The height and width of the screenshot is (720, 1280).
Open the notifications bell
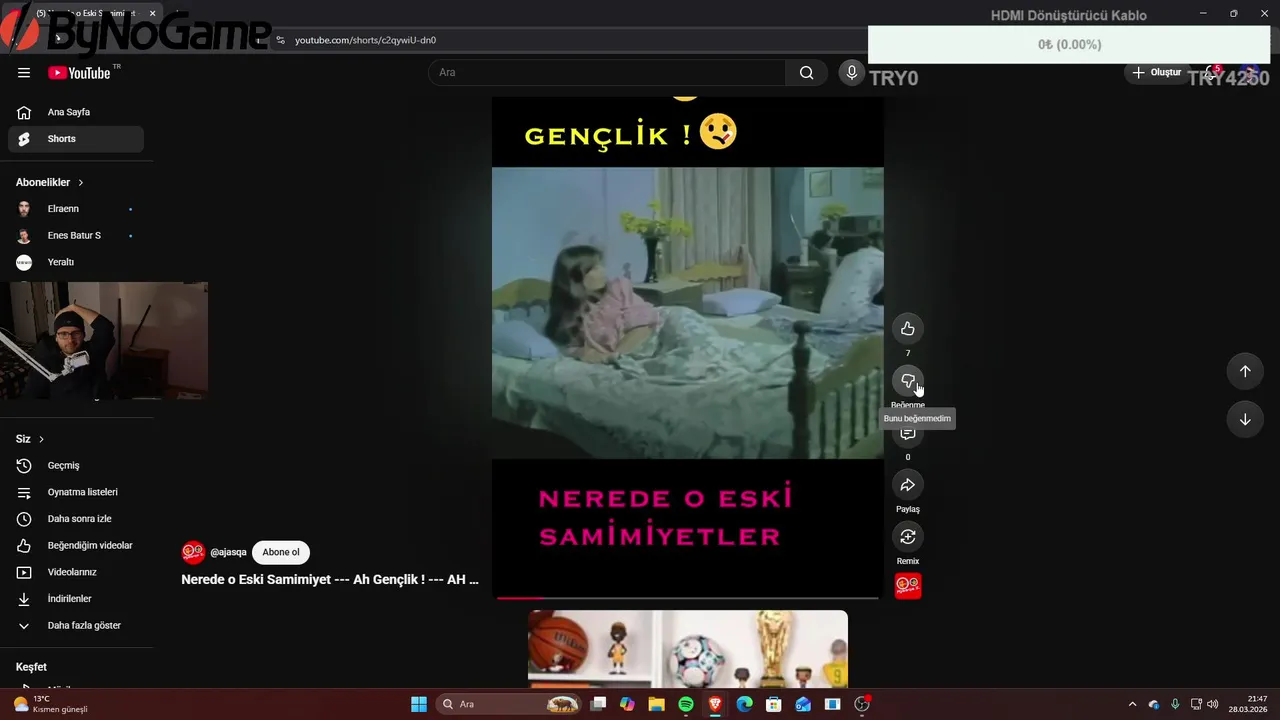click(x=1212, y=73)
